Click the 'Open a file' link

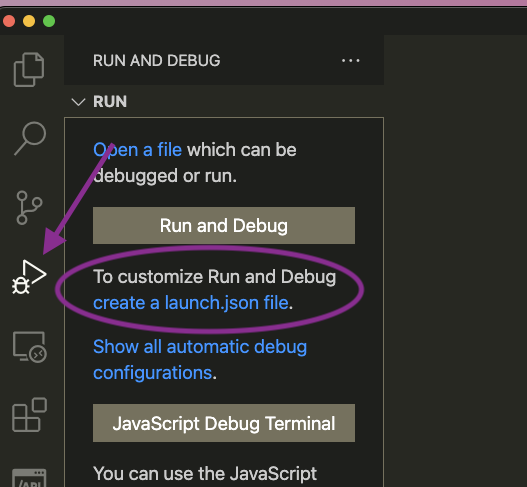[137, 150]
